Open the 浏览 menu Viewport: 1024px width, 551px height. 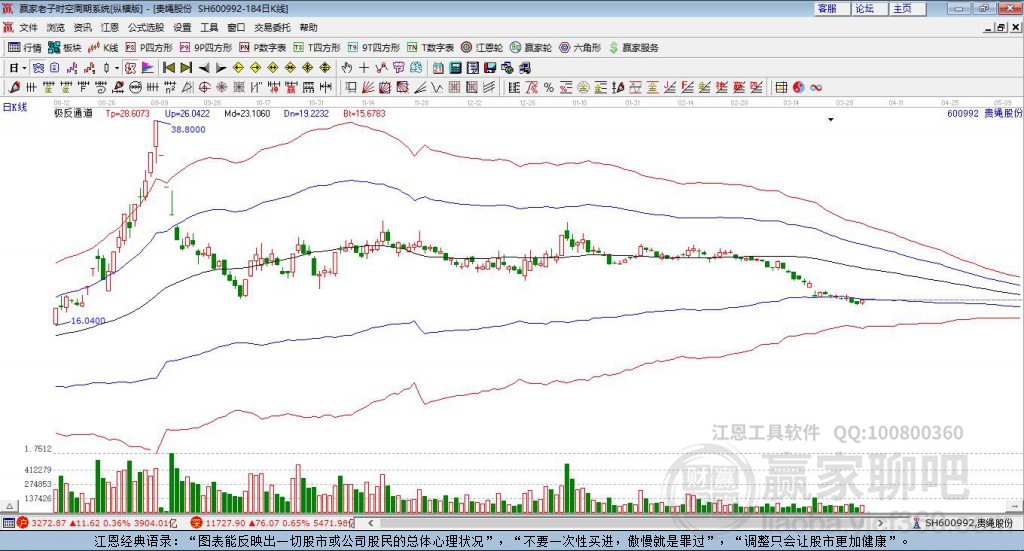(56, 27)
